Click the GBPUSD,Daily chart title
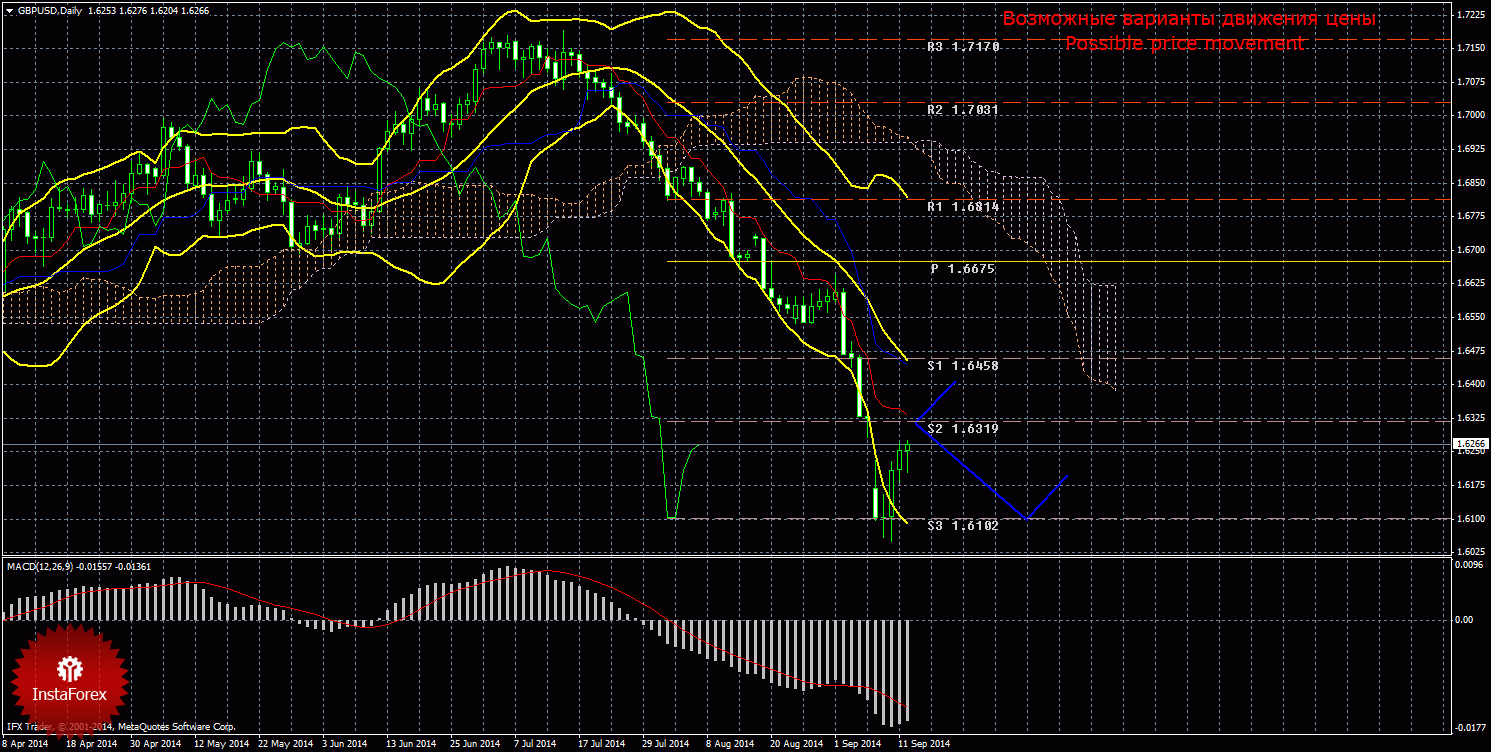The image size is (1491, 752). tap(51, 10)
